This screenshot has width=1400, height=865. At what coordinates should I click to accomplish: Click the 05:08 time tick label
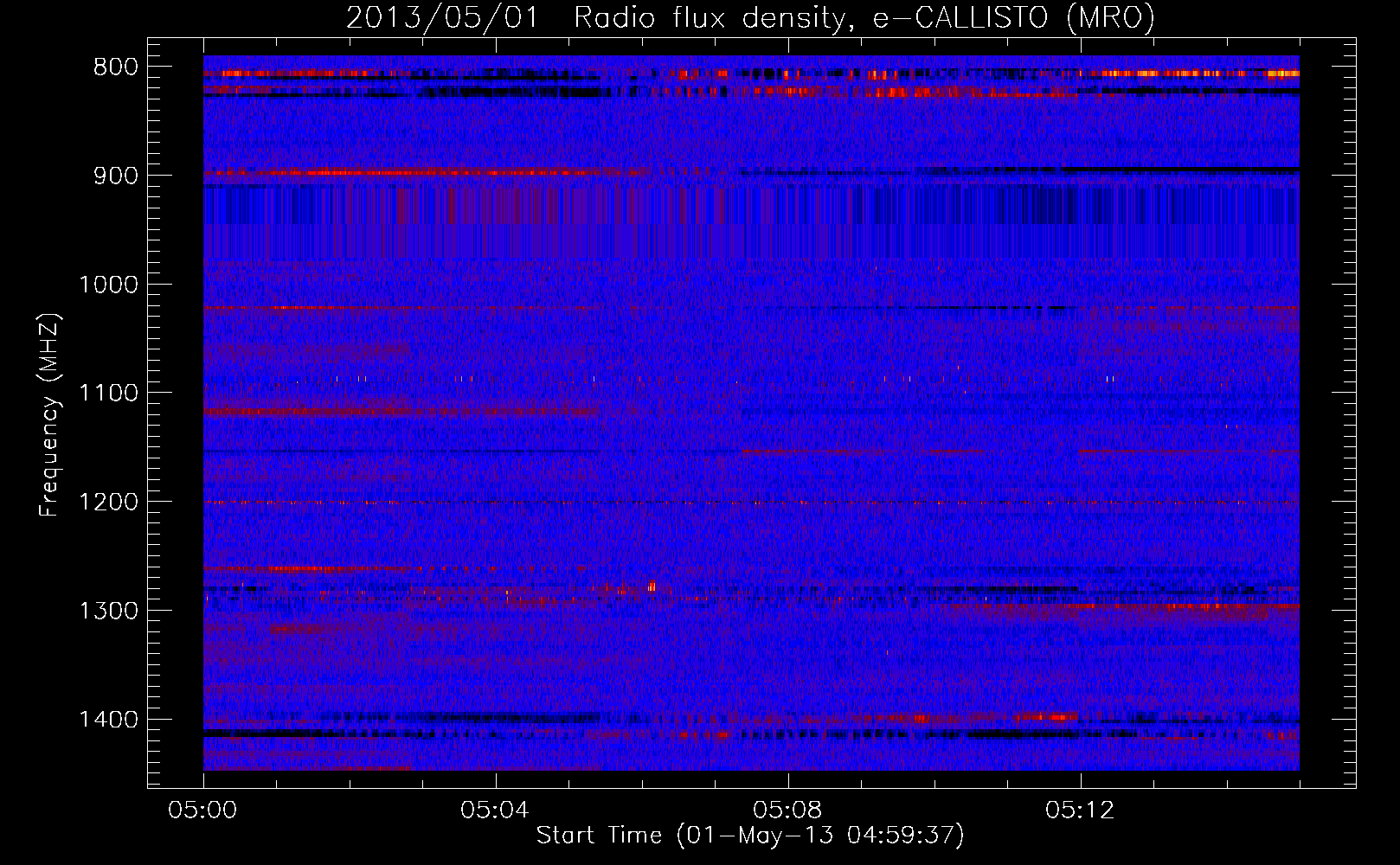click(x=787, y=811)
